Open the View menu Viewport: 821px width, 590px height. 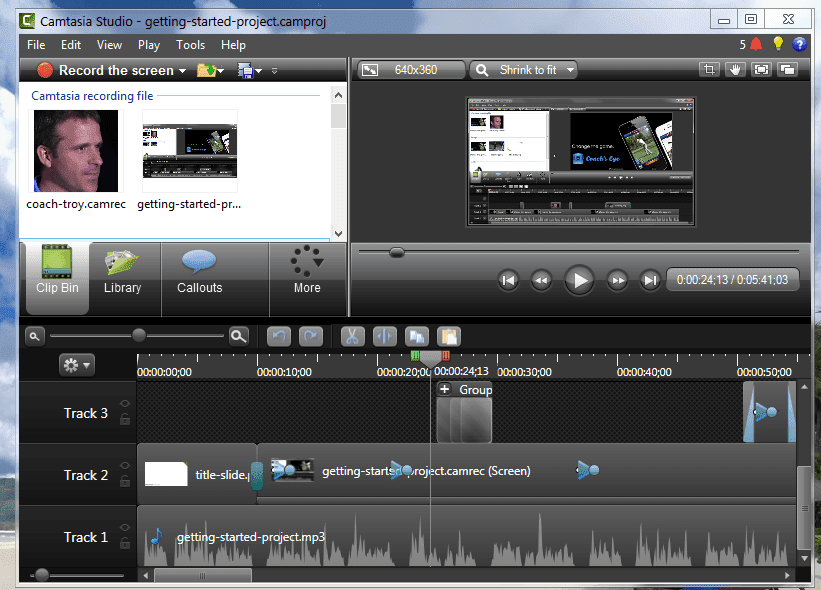[109, 45]
